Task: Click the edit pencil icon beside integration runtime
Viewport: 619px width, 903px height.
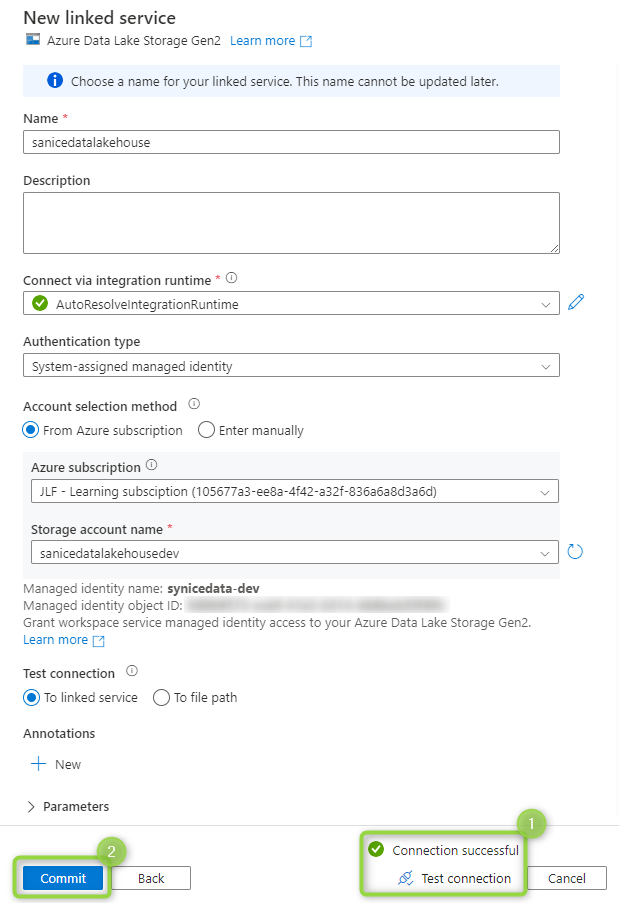Action: coord(576,302)
